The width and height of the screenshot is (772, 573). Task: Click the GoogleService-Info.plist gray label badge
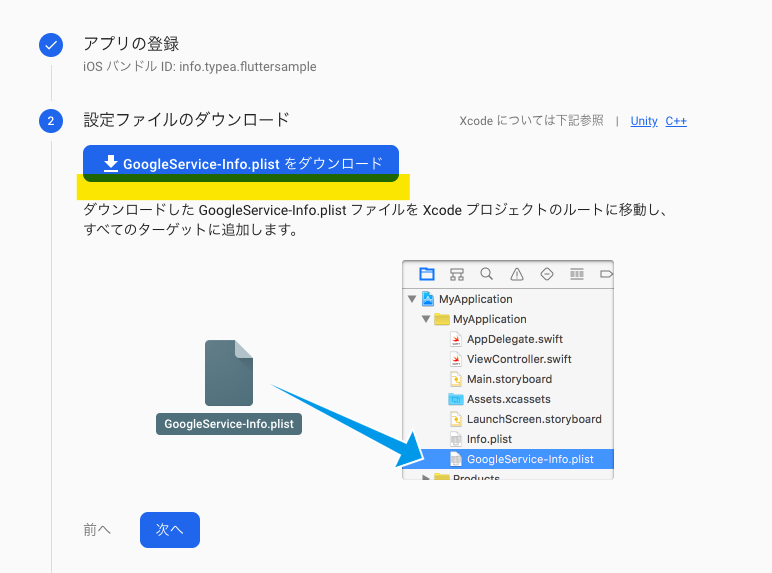229,424
